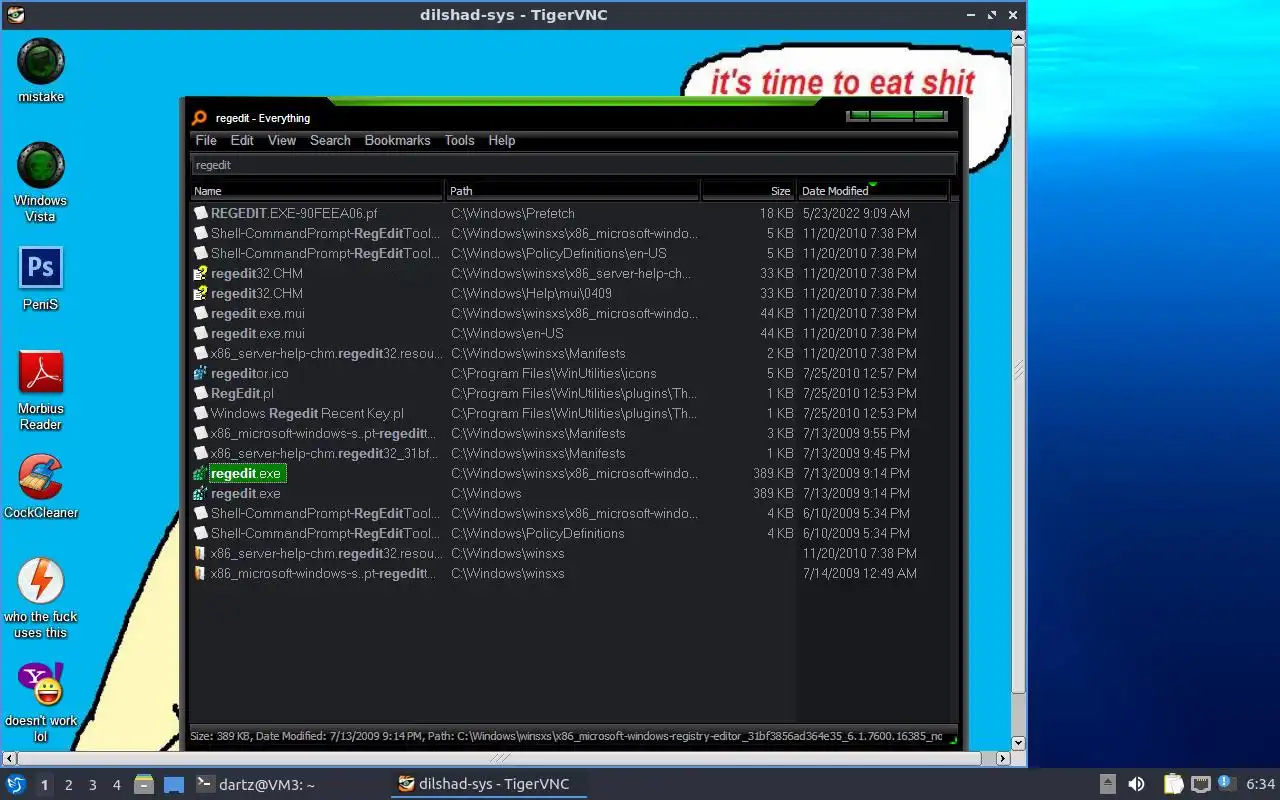Click the VNC vertical scrollbar down arrow
Screen dimensions: 1280x800
click(x=1018, y=743)
